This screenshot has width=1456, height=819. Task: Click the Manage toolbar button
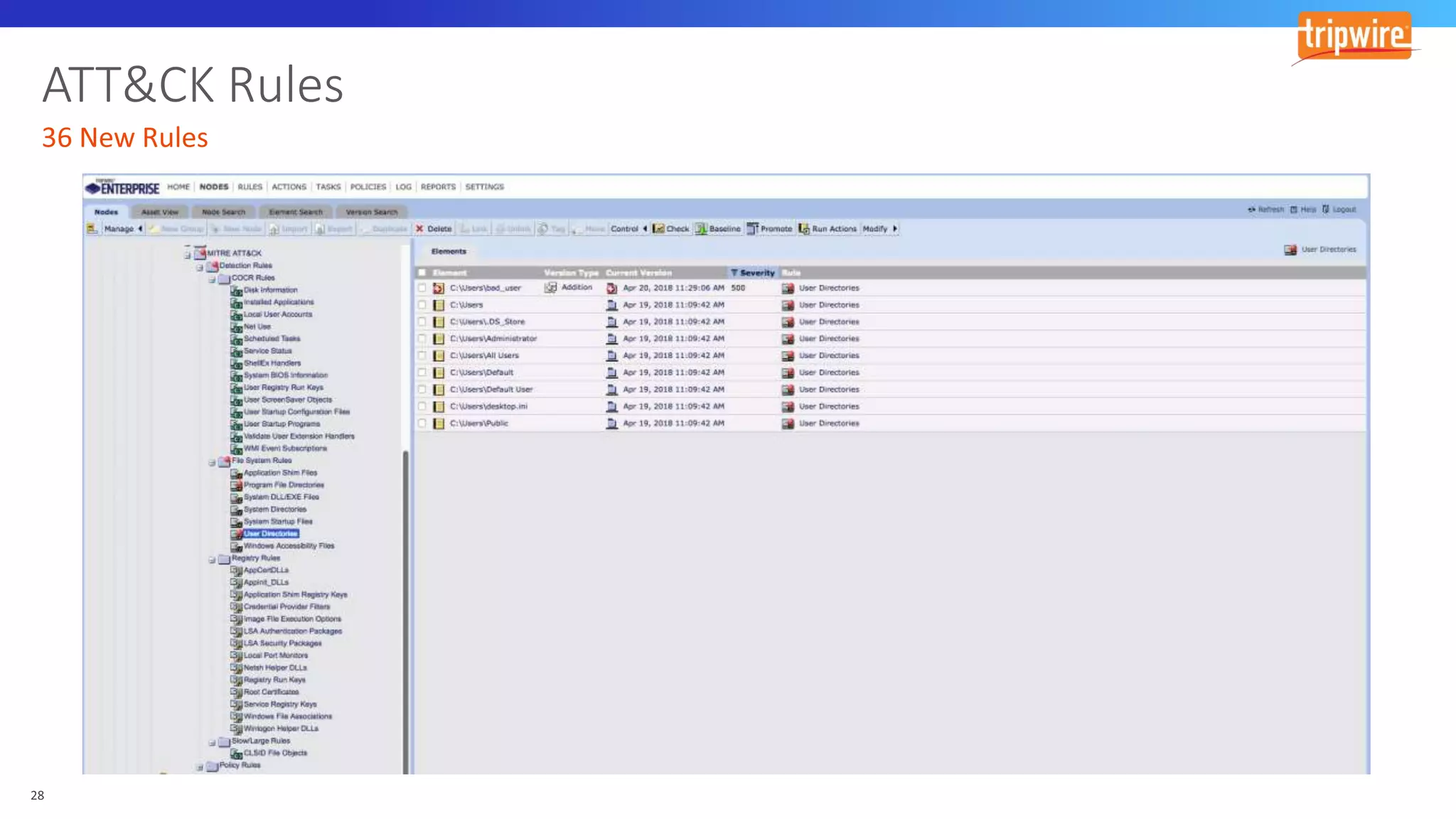point(119,229)
